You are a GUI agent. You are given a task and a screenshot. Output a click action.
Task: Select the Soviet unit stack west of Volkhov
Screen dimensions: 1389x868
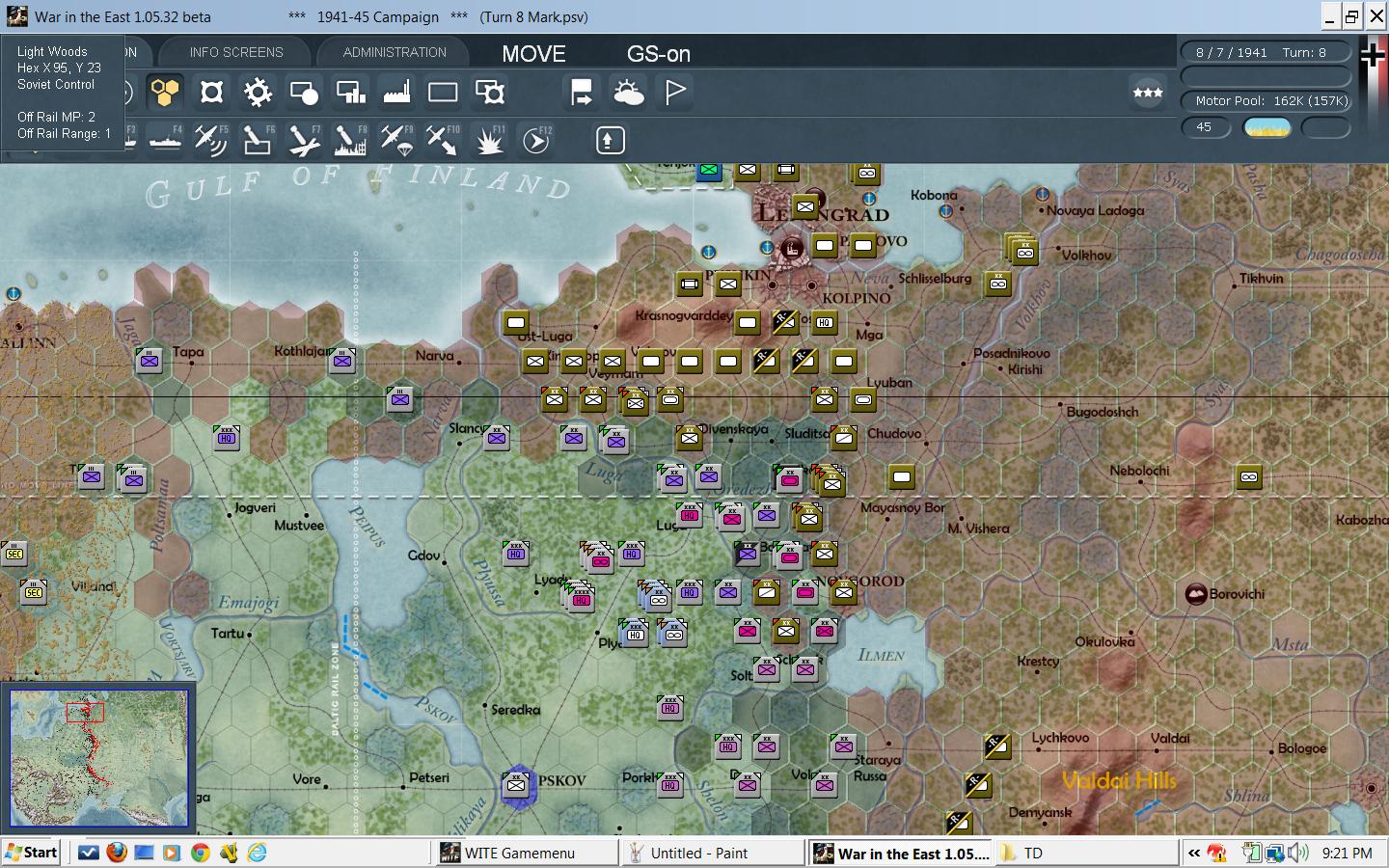coord(1022,251)
